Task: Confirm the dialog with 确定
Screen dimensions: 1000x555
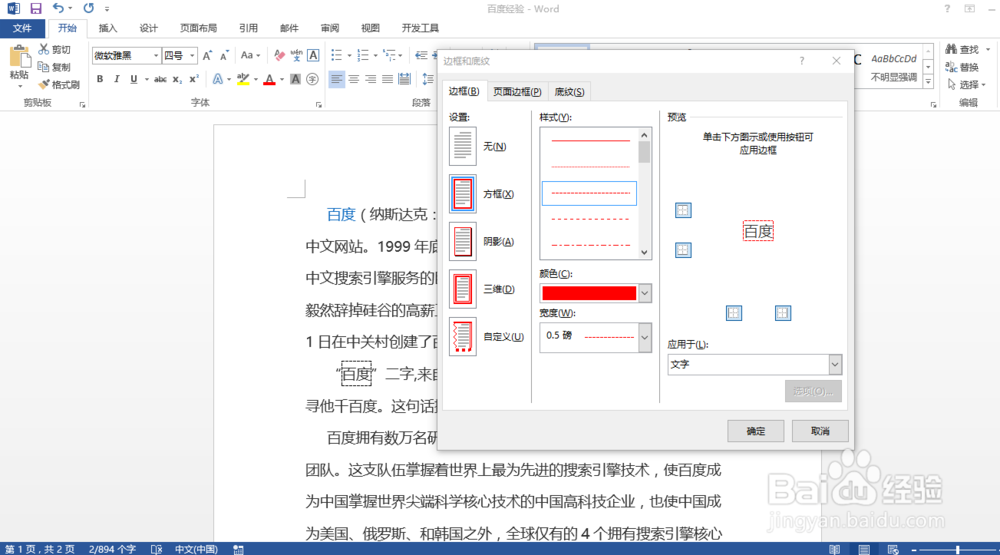Action: (756, 431)
